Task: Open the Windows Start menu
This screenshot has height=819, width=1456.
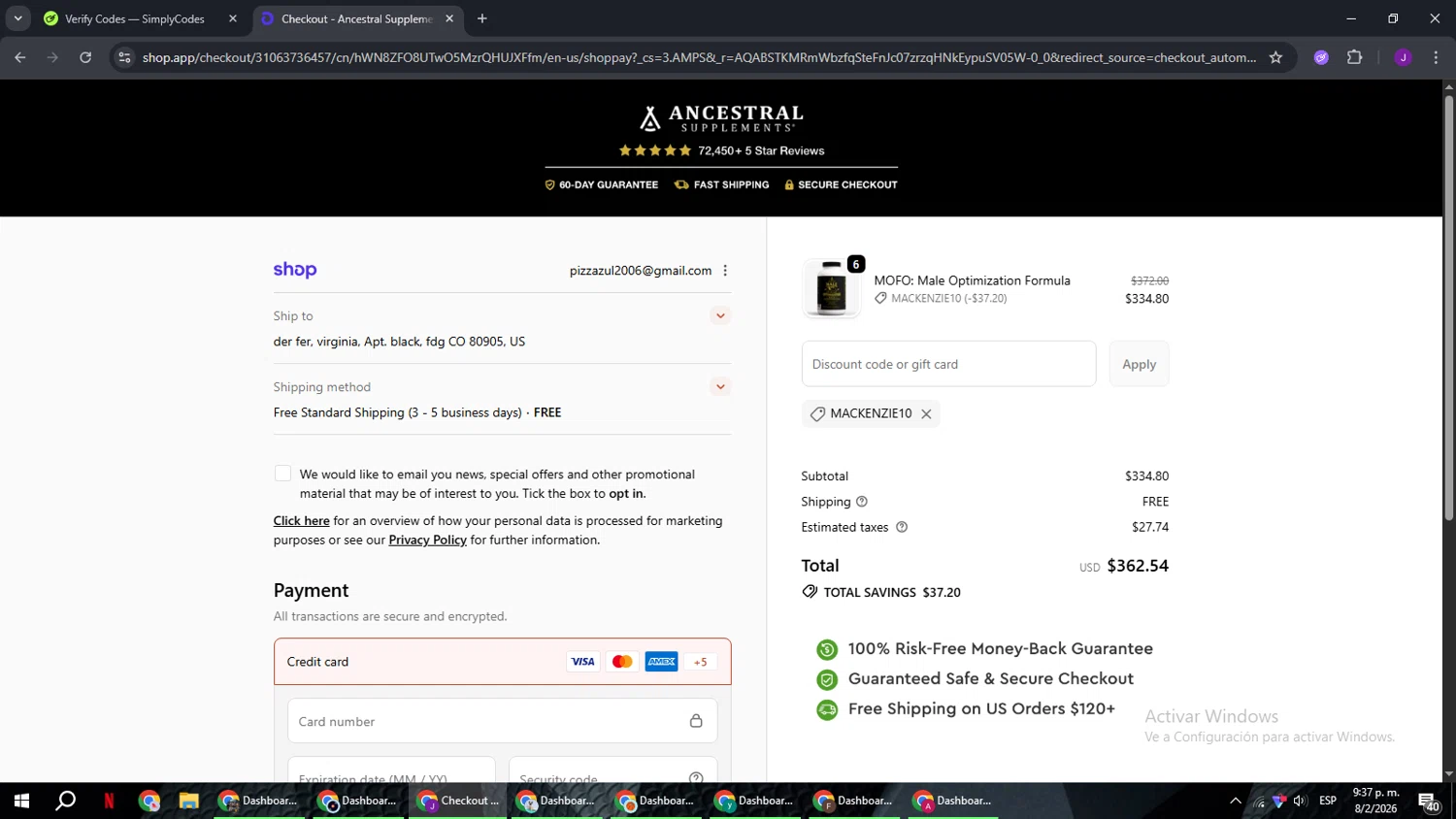Action: pos(21,801)
